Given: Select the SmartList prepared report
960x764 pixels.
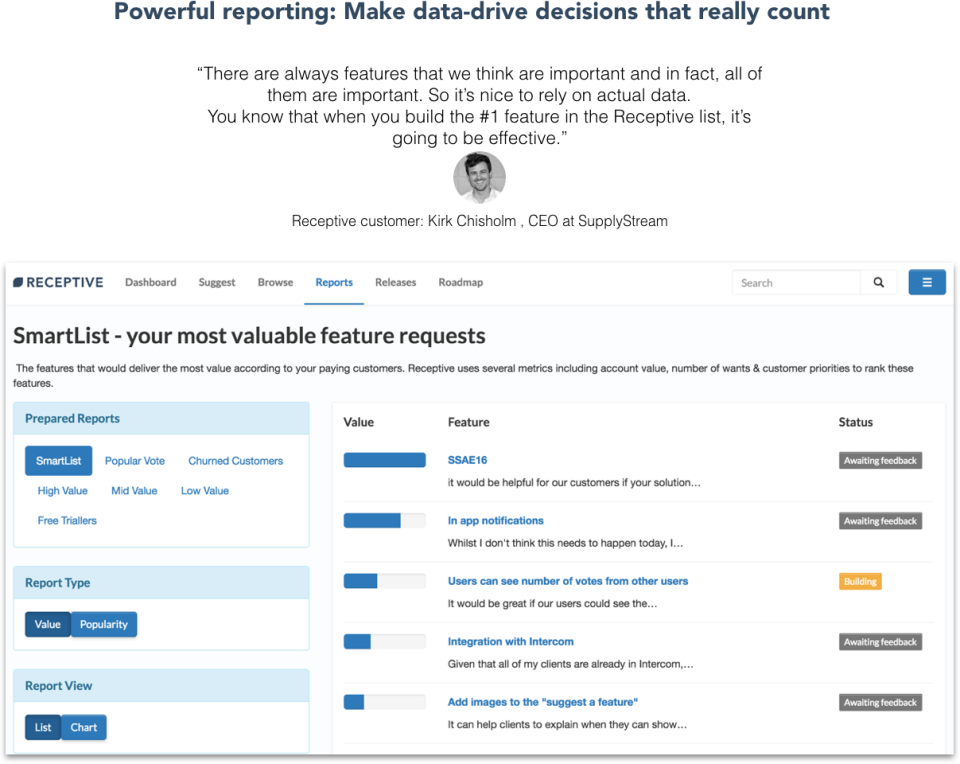Looking at the screenshot, I should [59, 461].
